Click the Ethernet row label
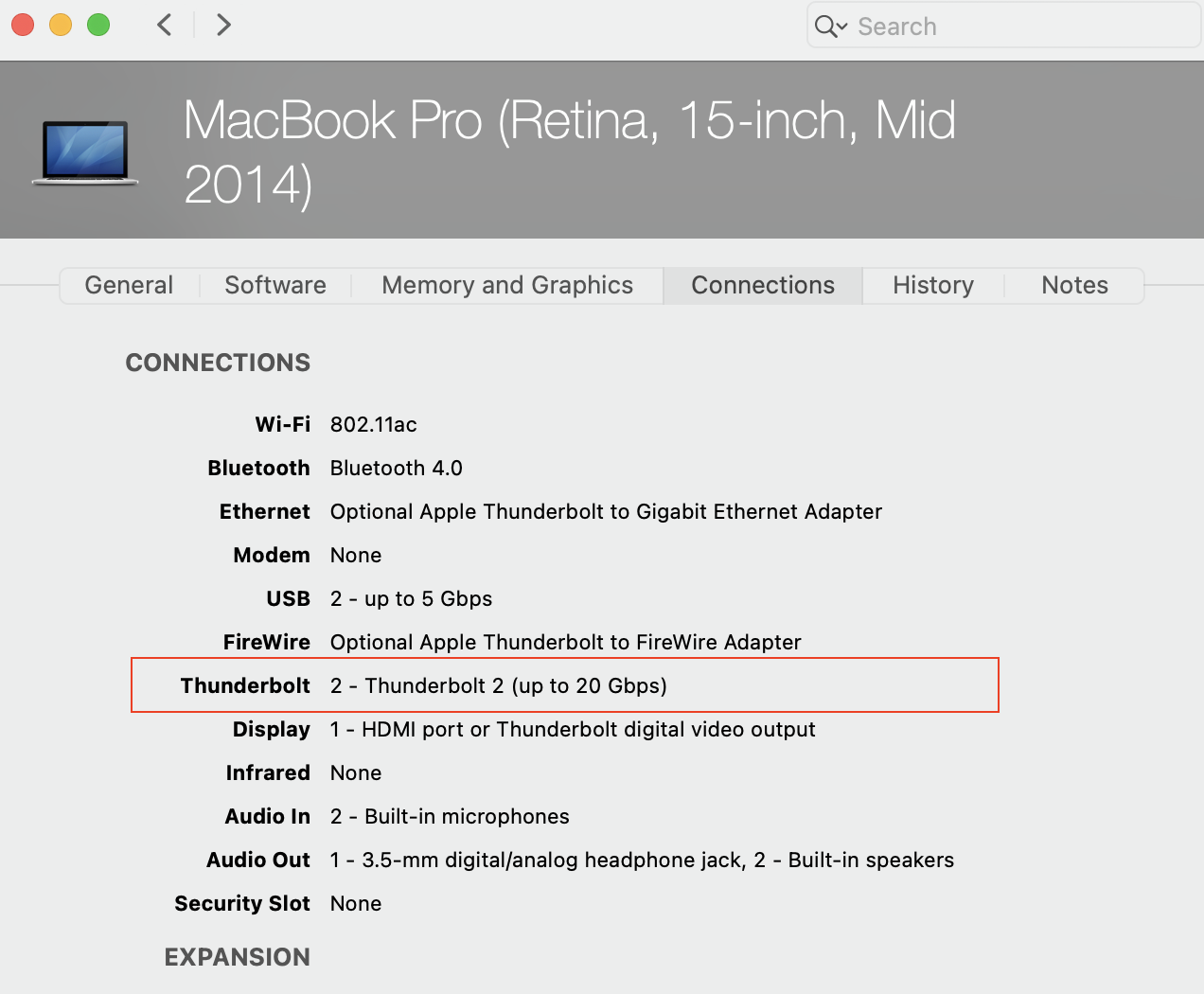 point(265,511)
